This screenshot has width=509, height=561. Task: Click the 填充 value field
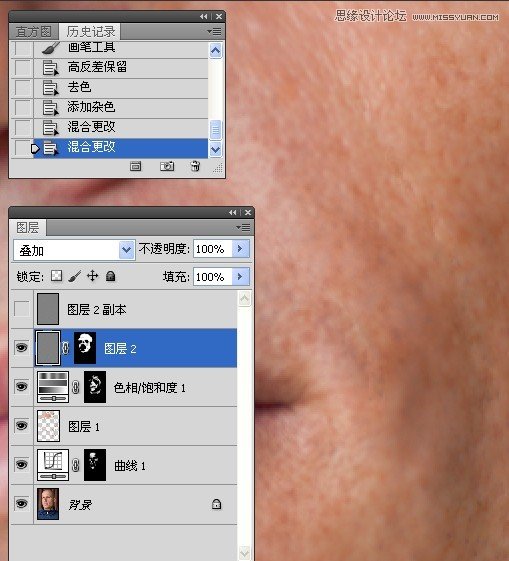[x=213, y=277]
